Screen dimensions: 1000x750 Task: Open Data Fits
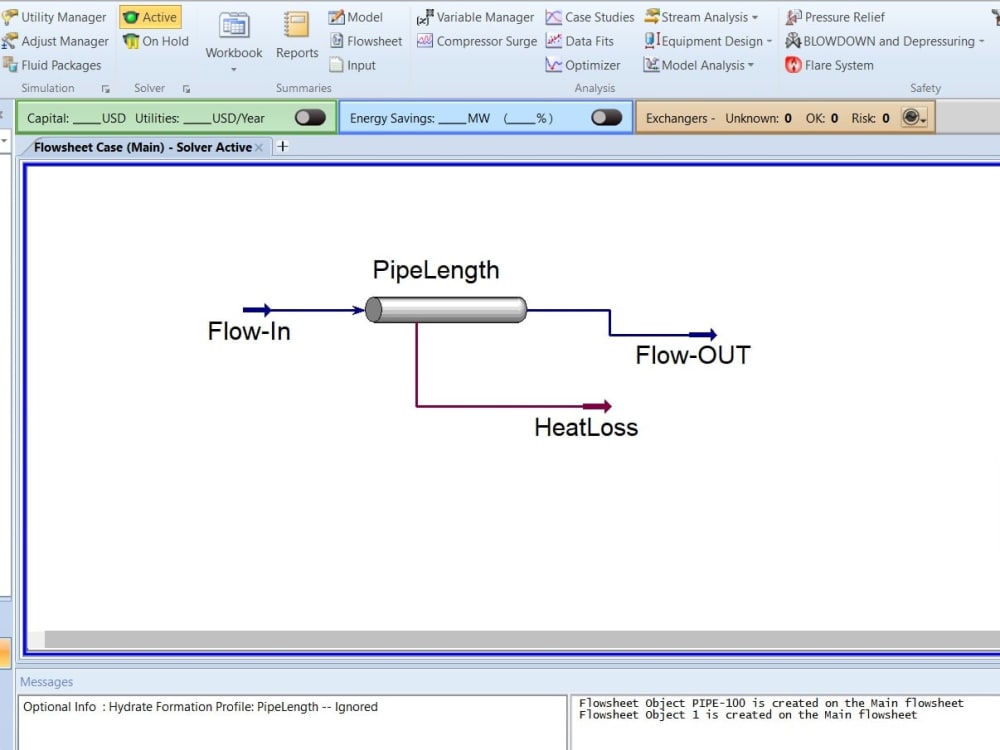point(580,41)
